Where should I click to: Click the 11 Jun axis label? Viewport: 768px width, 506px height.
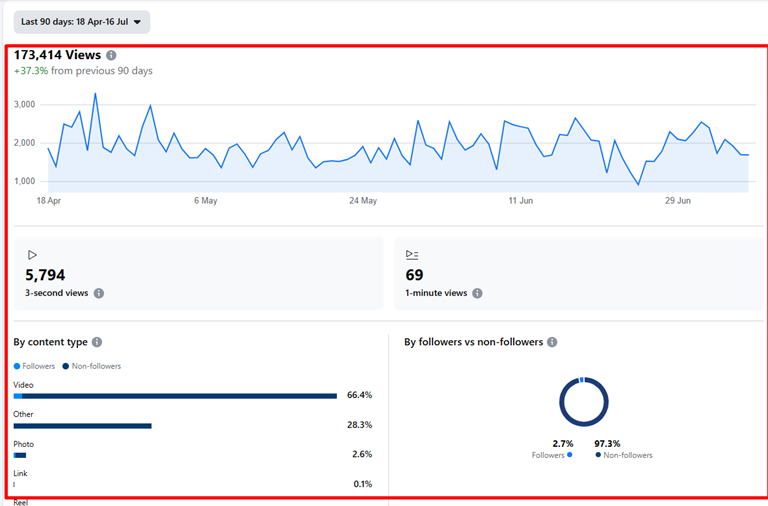click(x=521, y=201)
